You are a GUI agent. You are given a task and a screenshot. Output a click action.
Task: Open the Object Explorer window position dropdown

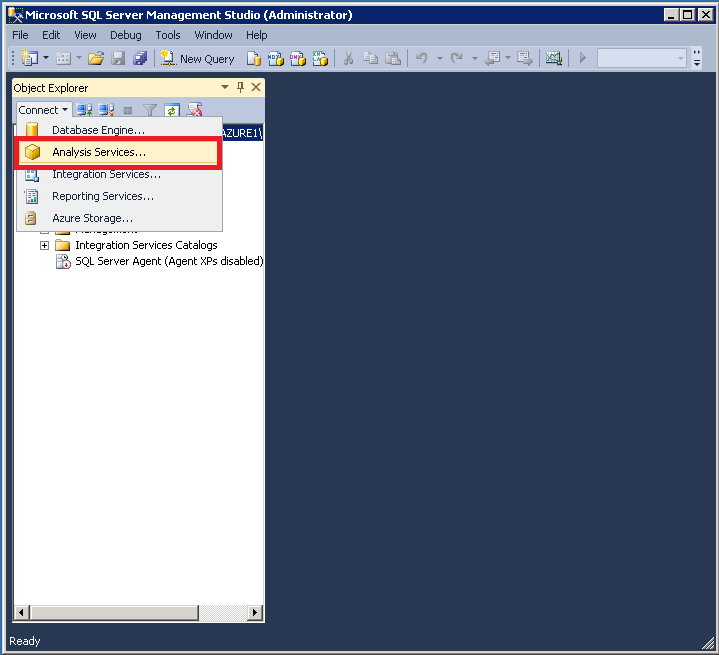(225, 87)
